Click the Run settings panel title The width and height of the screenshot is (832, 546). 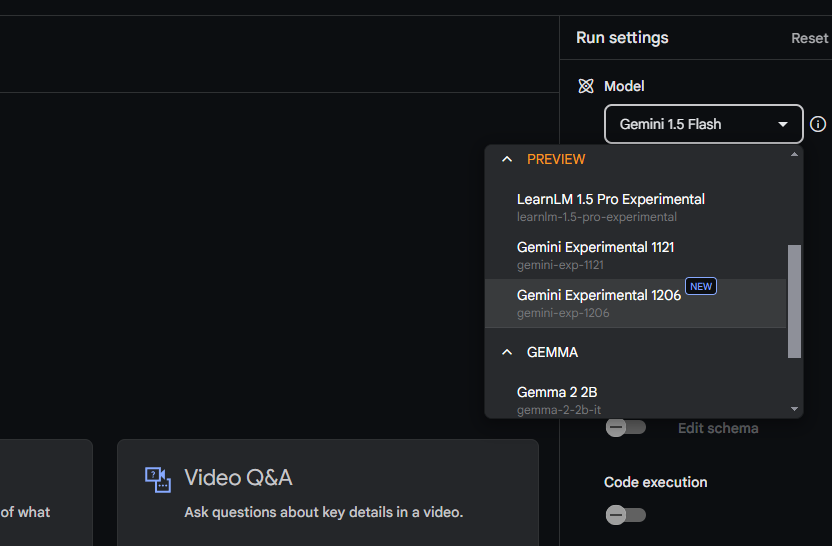click(622, 38)
